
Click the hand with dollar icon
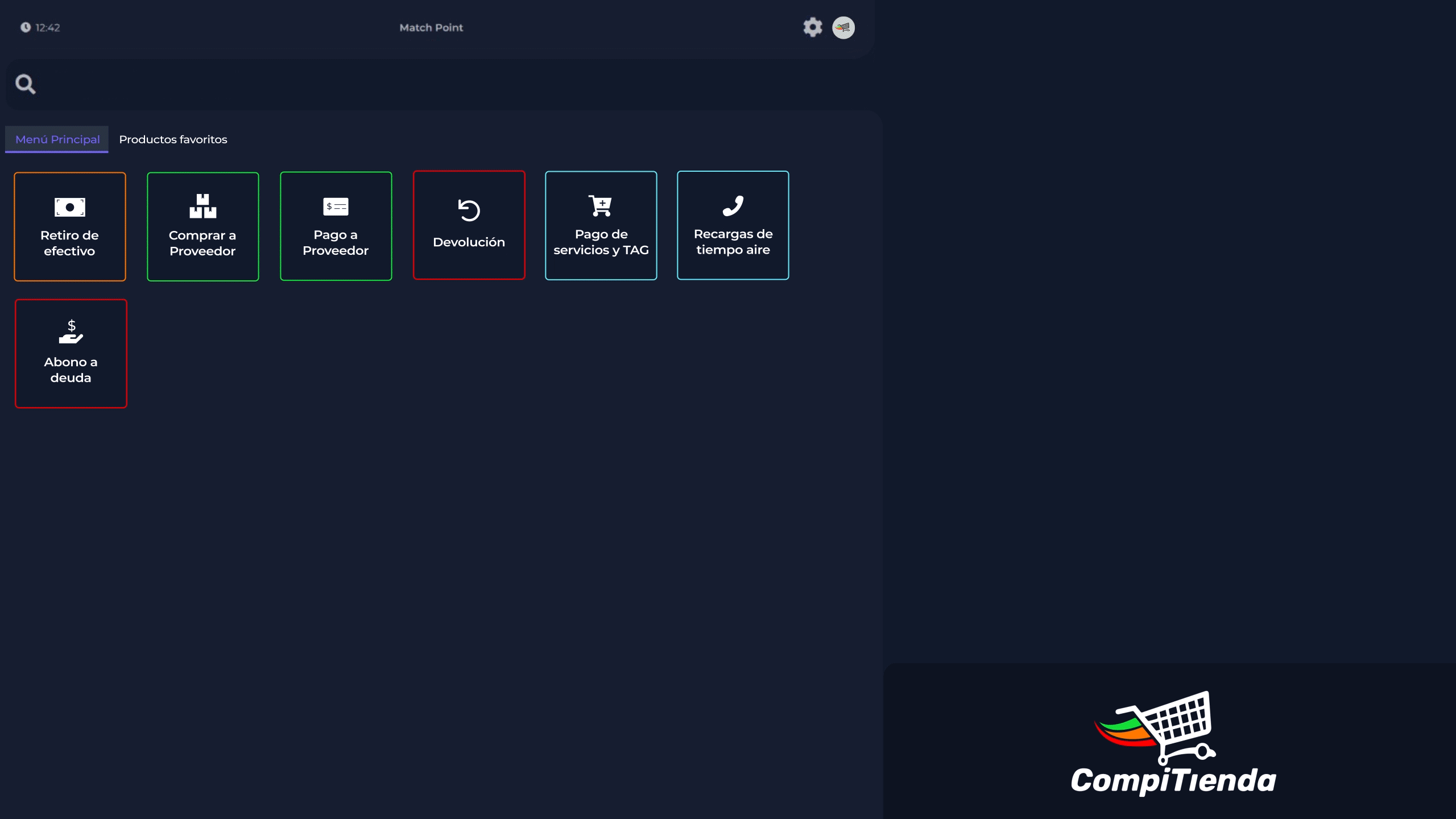click(71, 332)
